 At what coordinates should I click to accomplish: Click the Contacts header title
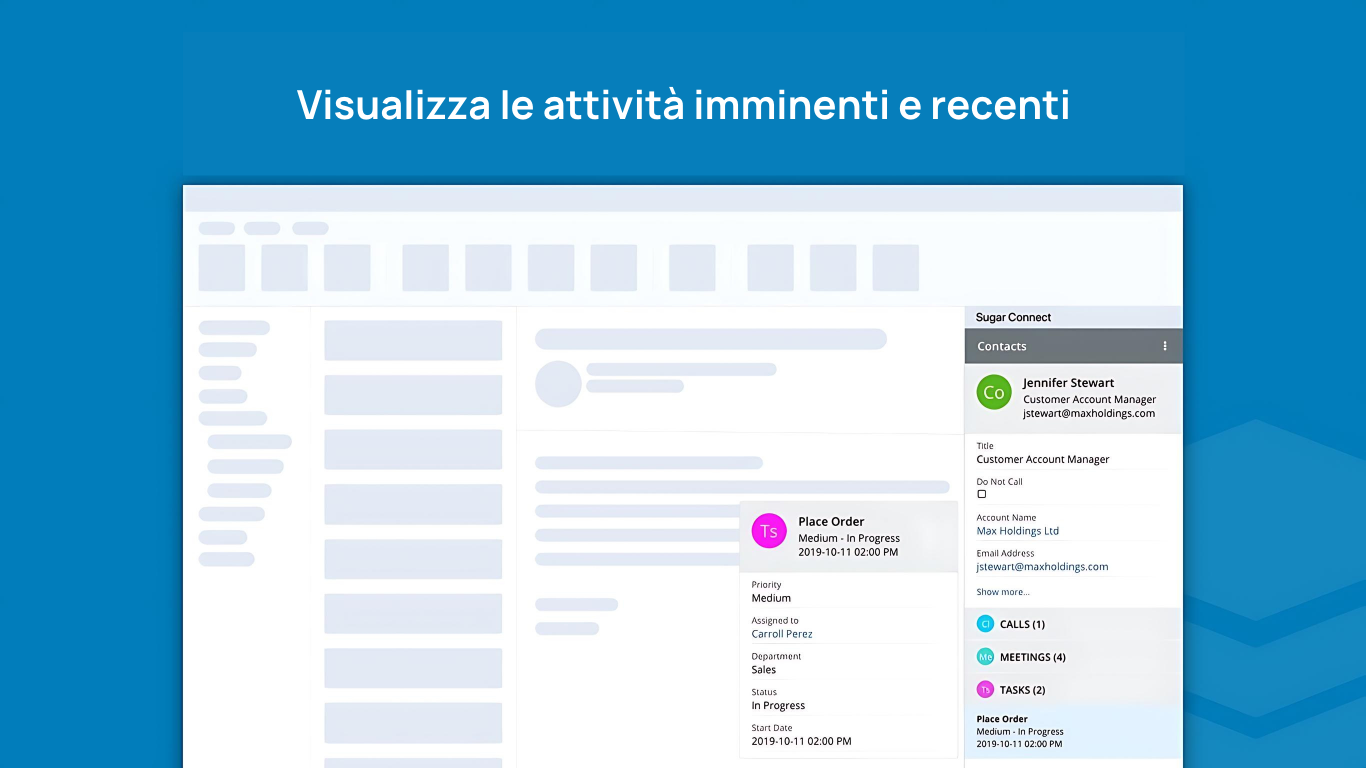point(1002,346)
